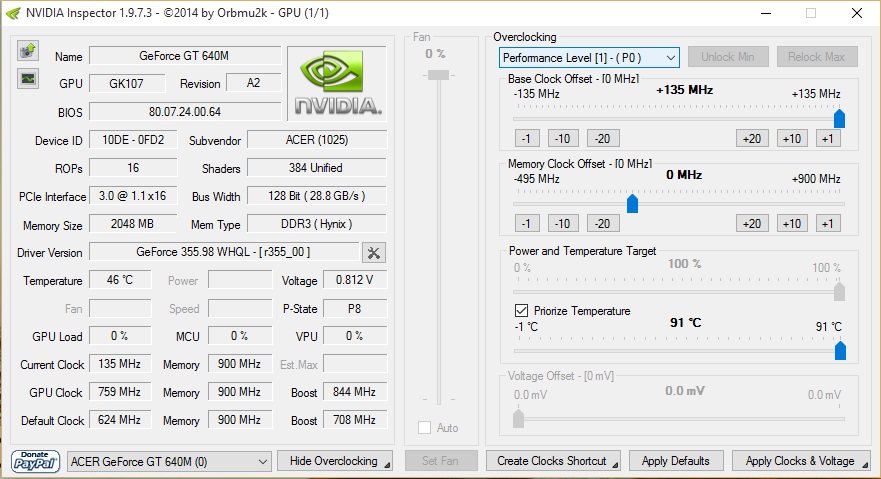This screenshot has width=881, height=479.
Task: Click GPU value GK107
Action: (x=127, y=84)
